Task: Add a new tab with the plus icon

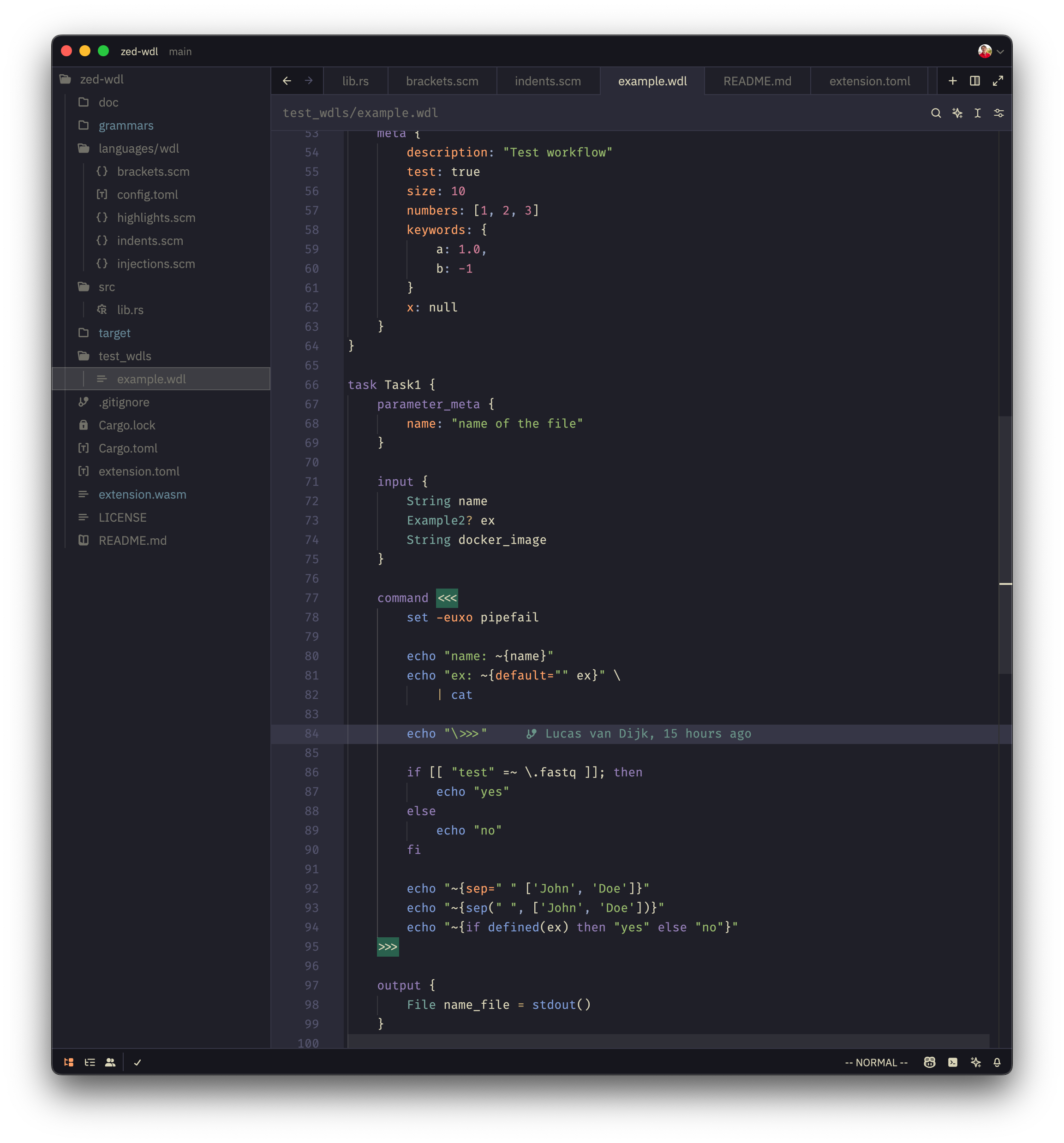Action: [x=952, y=81]
